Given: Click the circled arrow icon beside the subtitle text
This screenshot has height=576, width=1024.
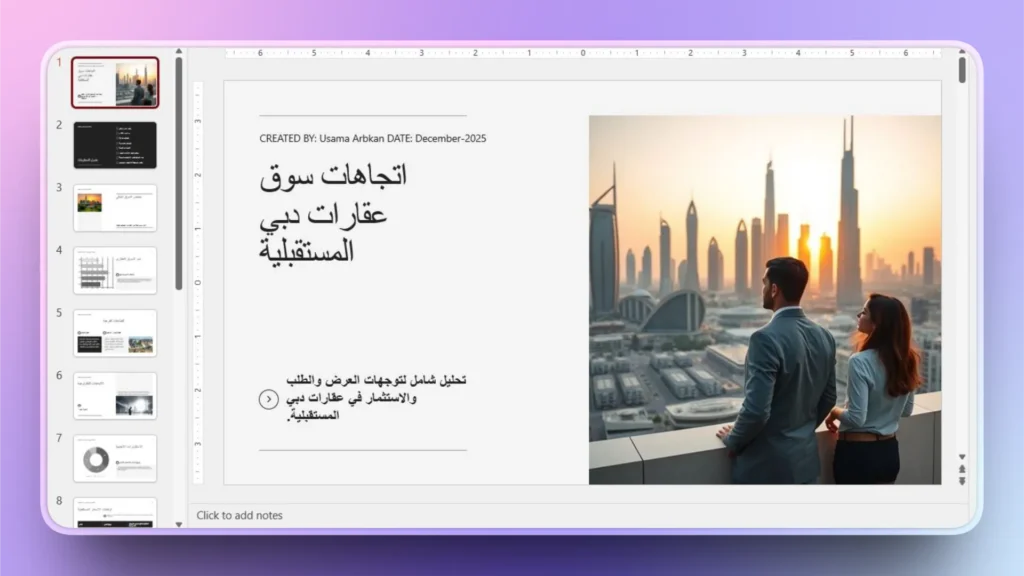Looking at the screenshot, I should coord(267,400).
